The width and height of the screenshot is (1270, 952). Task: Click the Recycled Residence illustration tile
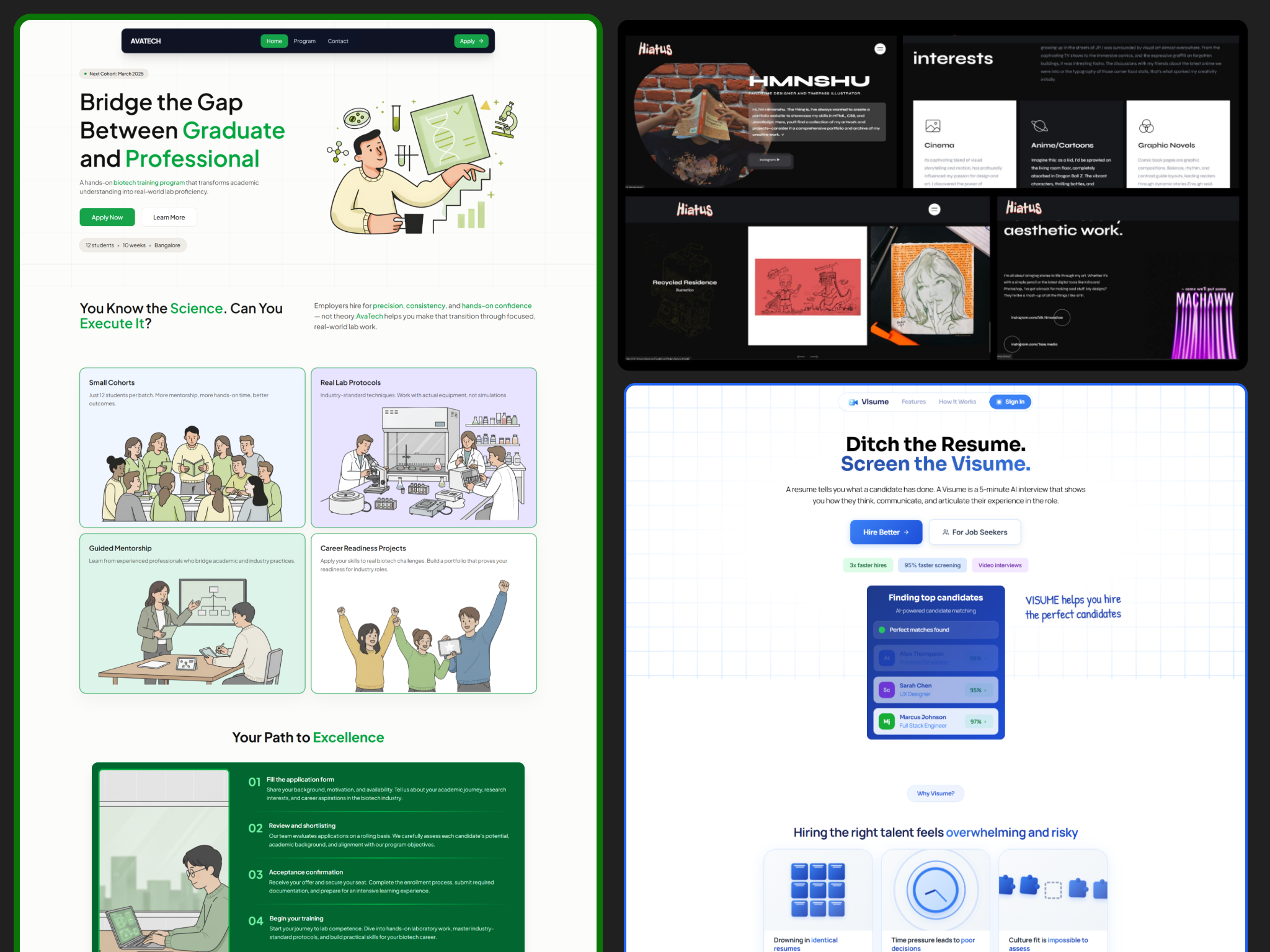click(x=685, y=286)
